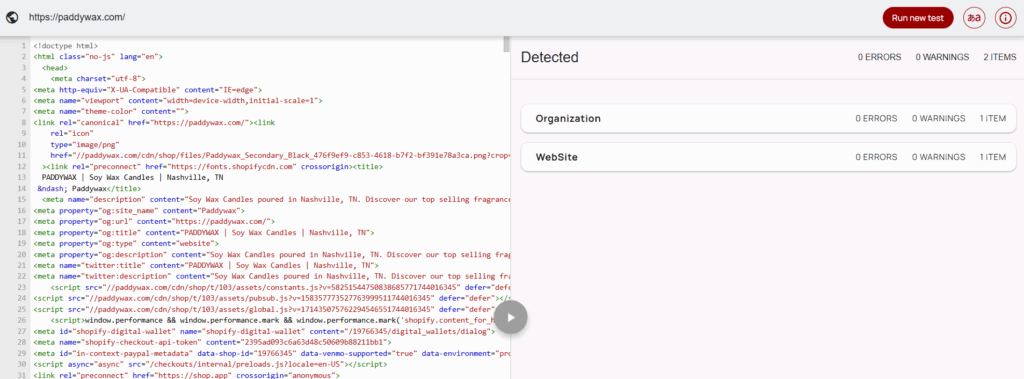Click the 0 ERRORS summary in Detected header

click(x=880, y=58)
